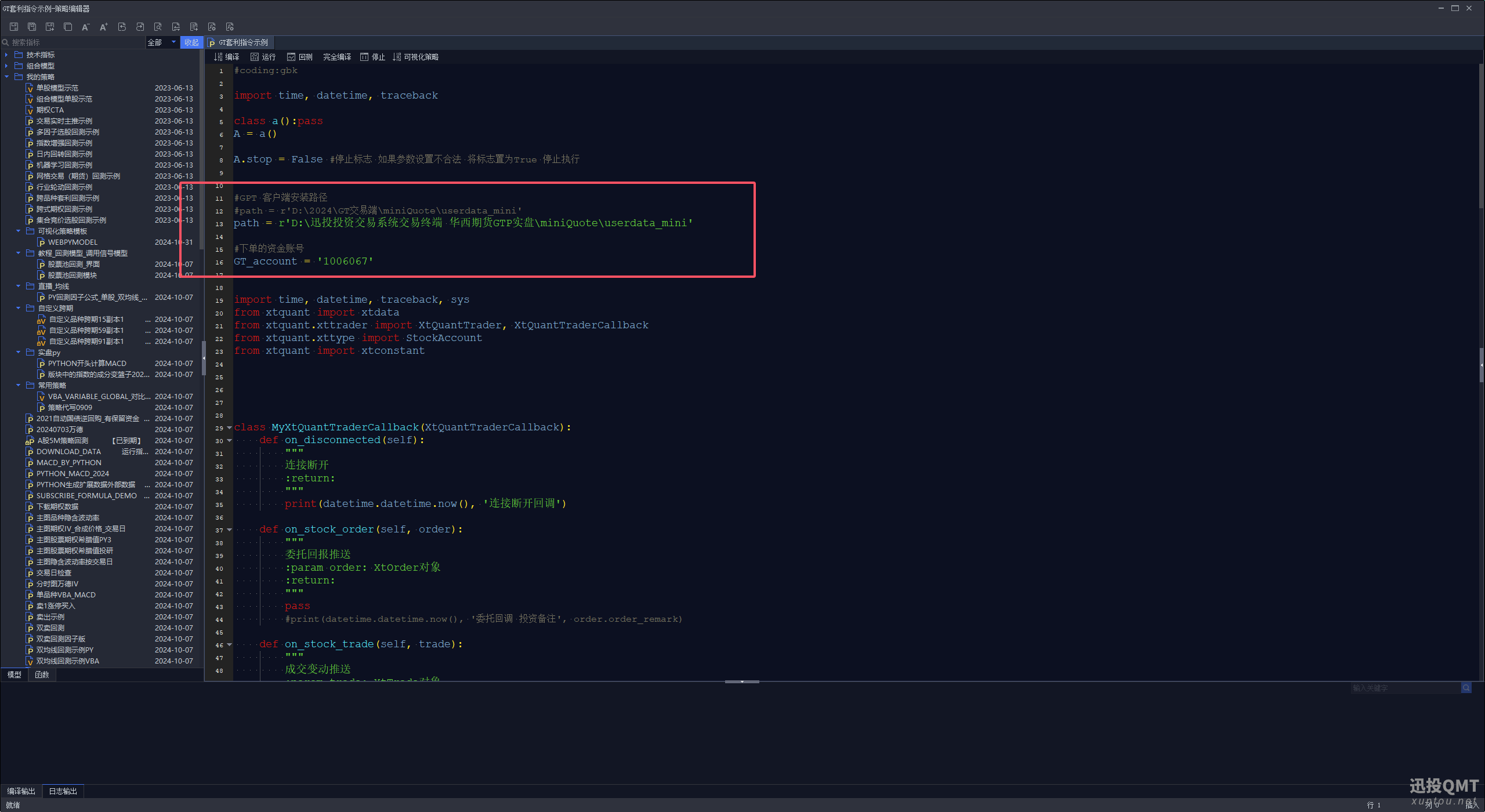Image resolution: width=1485 pixels, height=812 pixels.
Task: Select 策略代写0909 in tree
Action: pyautogui.click(x=70, y=407)
